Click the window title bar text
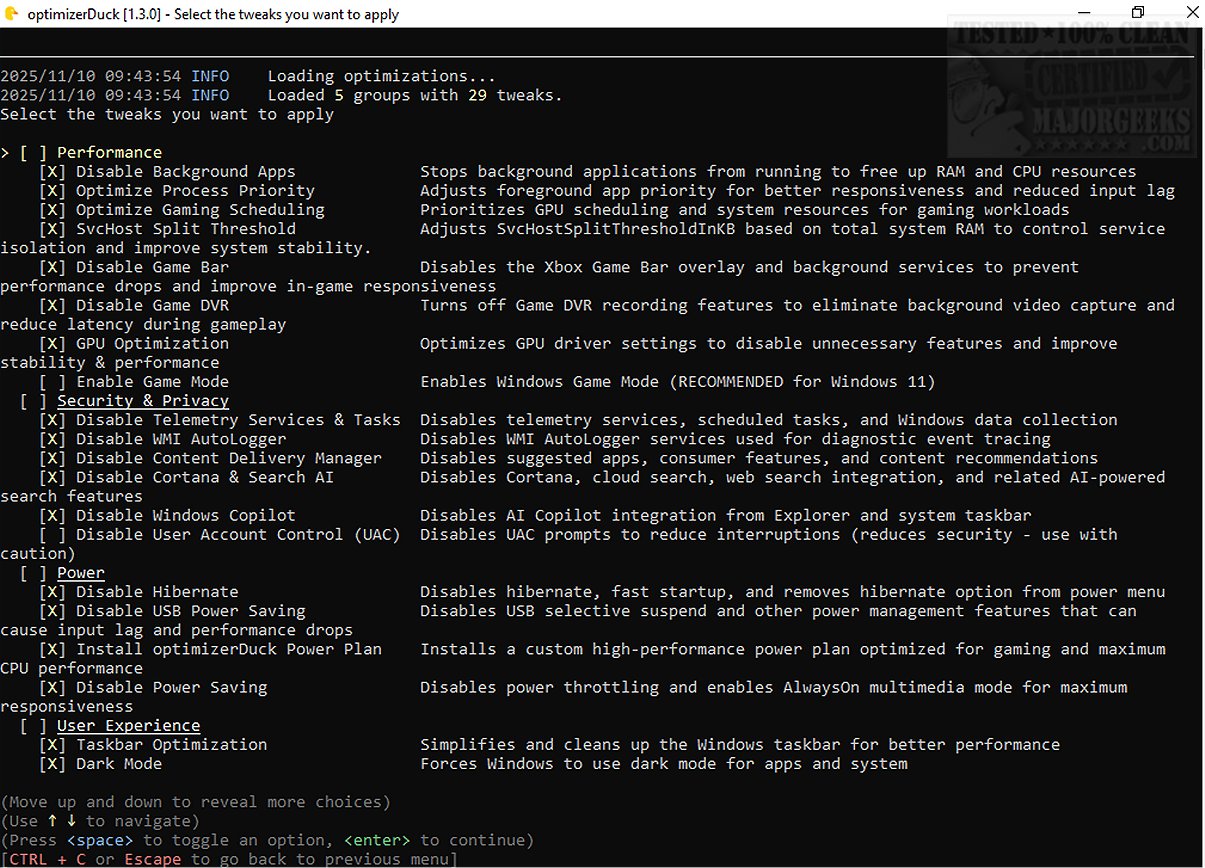 212,14
